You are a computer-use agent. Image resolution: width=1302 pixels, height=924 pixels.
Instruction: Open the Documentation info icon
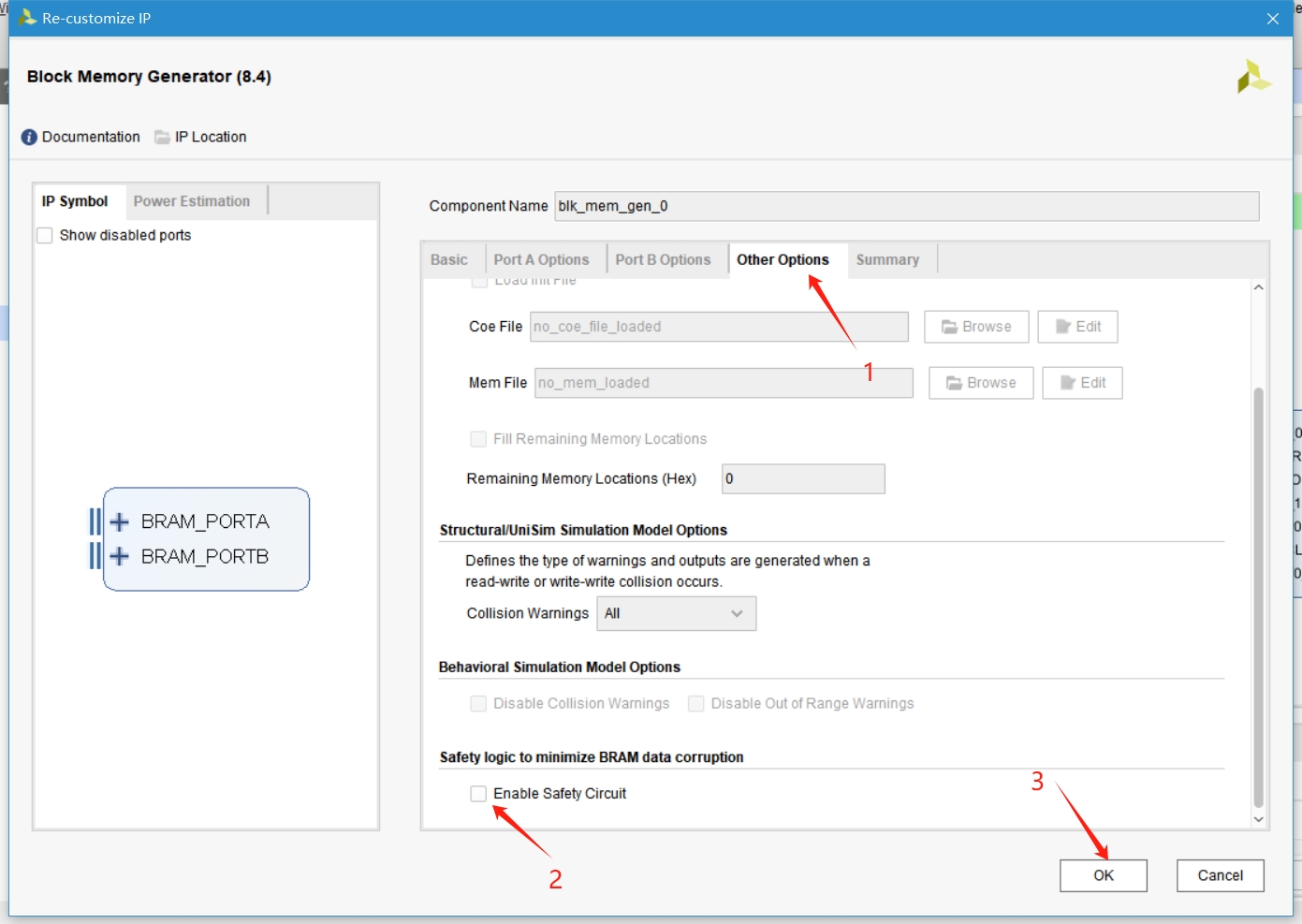click(29, 137)
